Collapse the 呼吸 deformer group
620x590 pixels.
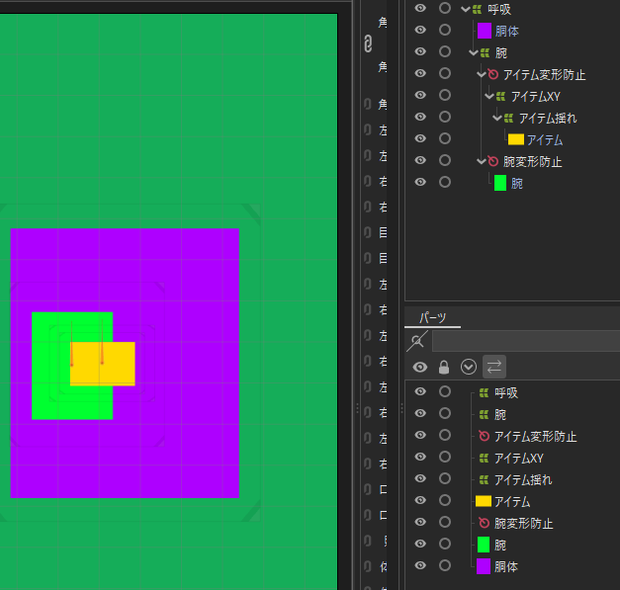point(465,9)
